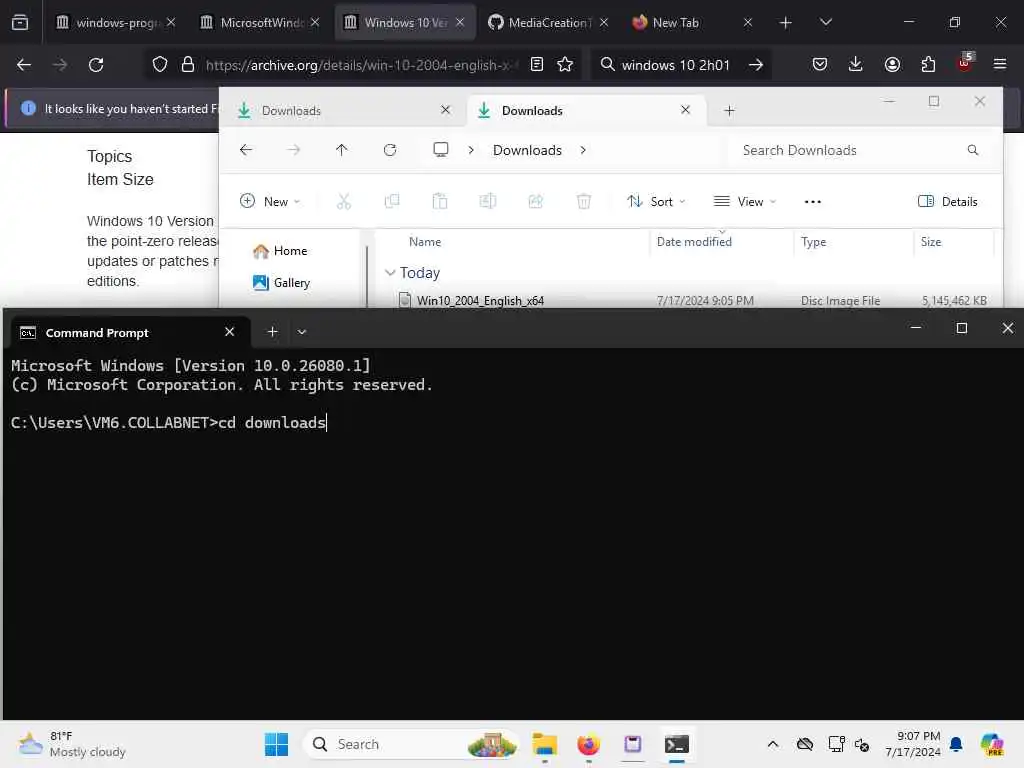
Task: Switch to MicrosoftWindo Firefox tab
Action: click(x=261, y=22)
